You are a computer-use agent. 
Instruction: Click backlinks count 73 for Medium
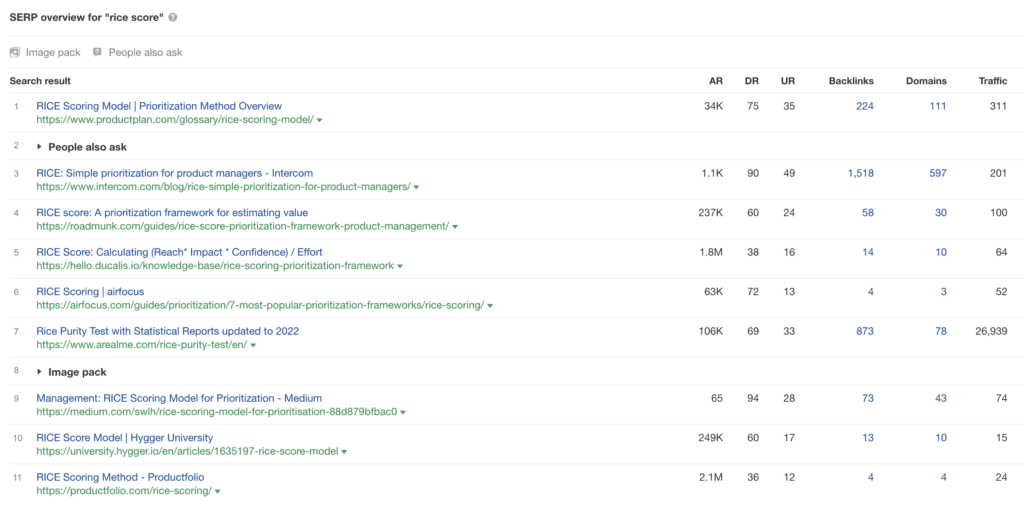(867, 398)
